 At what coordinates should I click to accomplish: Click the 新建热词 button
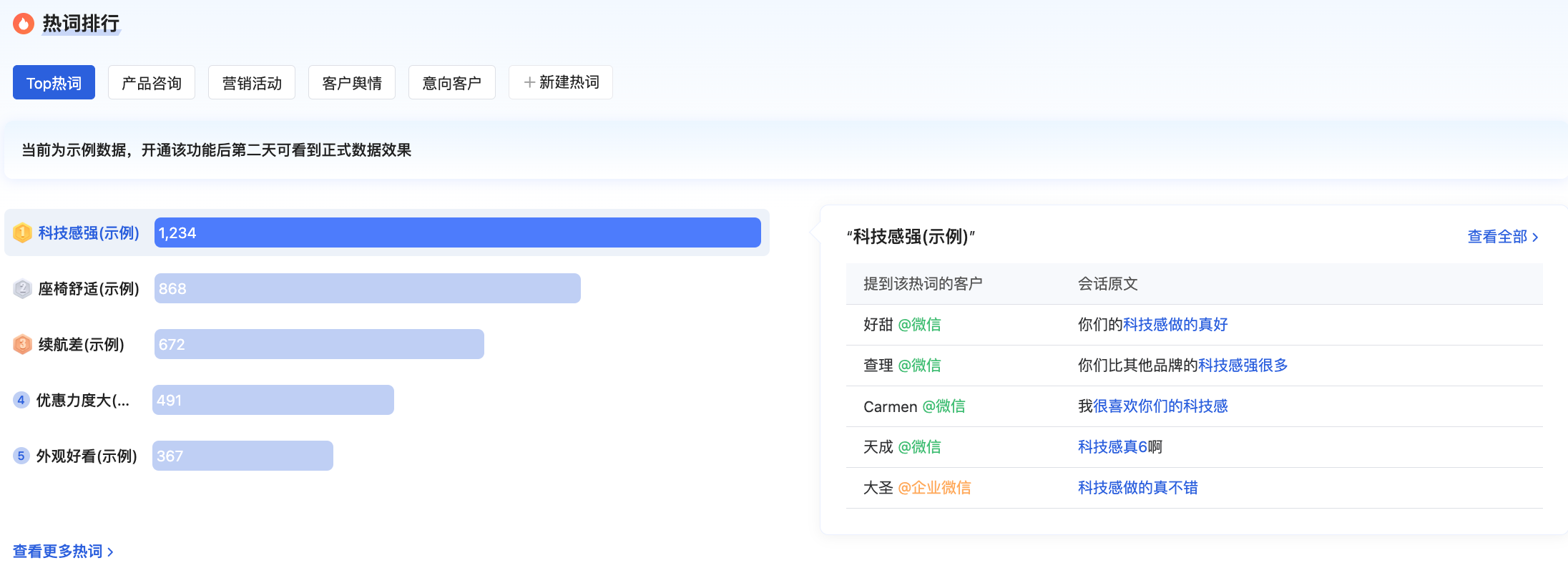point(561,83)
